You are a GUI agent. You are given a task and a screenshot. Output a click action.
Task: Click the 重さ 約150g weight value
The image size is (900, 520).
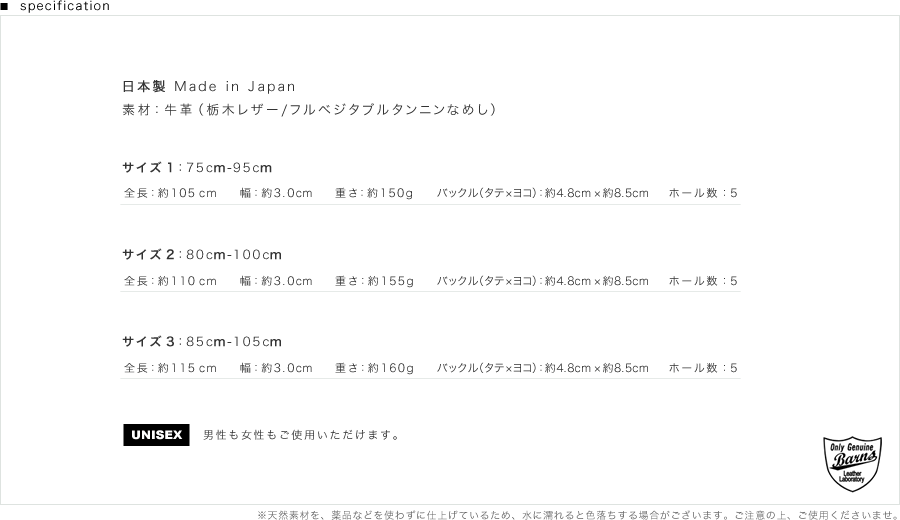[x=374, y=193]
